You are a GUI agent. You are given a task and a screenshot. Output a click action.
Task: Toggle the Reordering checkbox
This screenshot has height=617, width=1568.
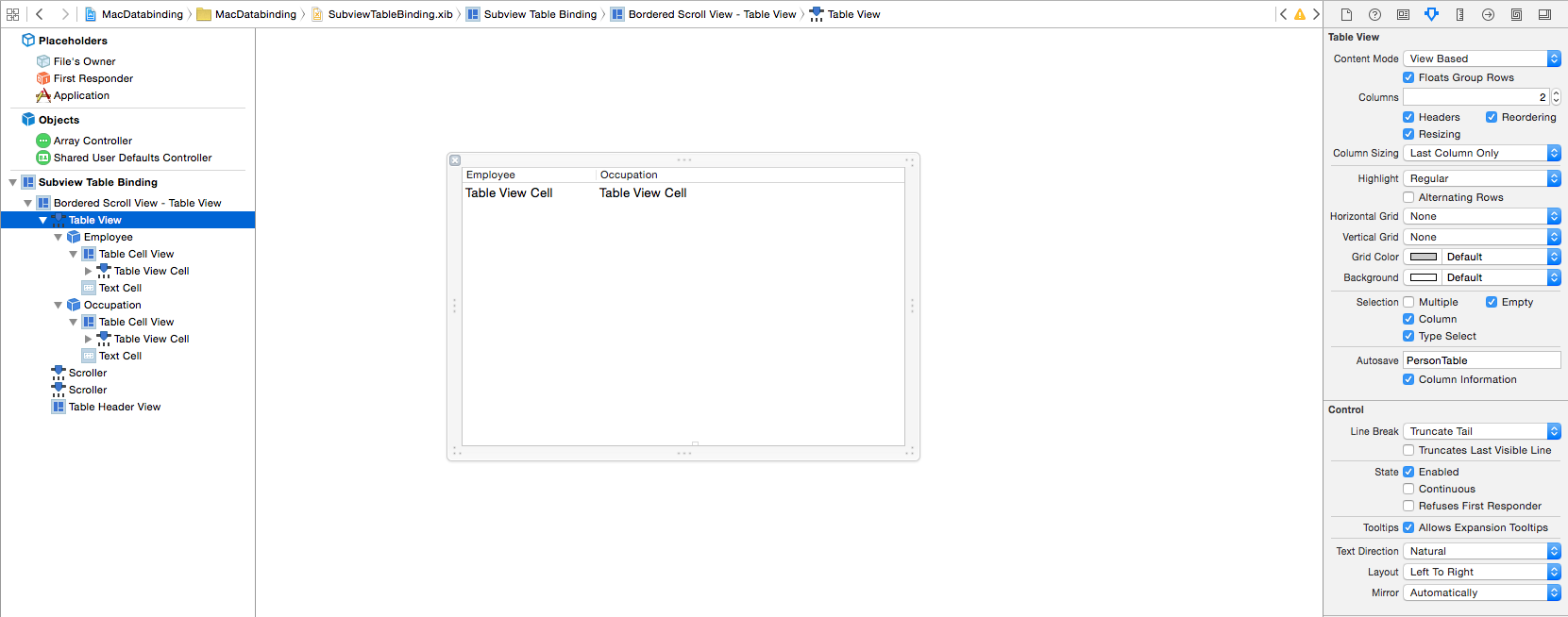tap(1492, 117)
